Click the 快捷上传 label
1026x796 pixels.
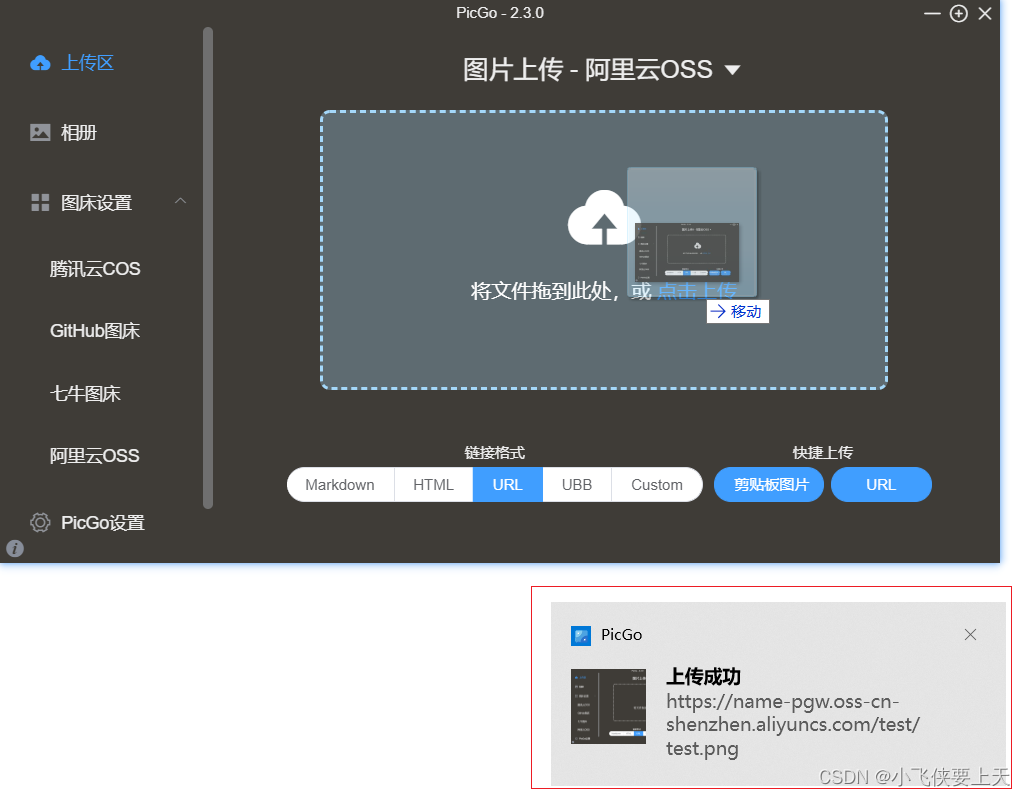[823, 453]
